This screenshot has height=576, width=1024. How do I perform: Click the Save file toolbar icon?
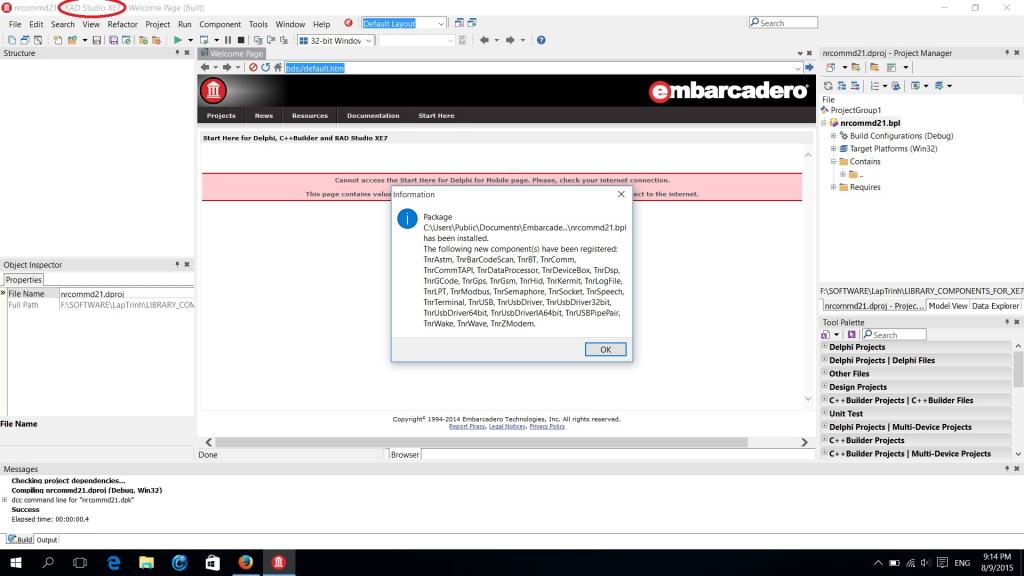97,40
